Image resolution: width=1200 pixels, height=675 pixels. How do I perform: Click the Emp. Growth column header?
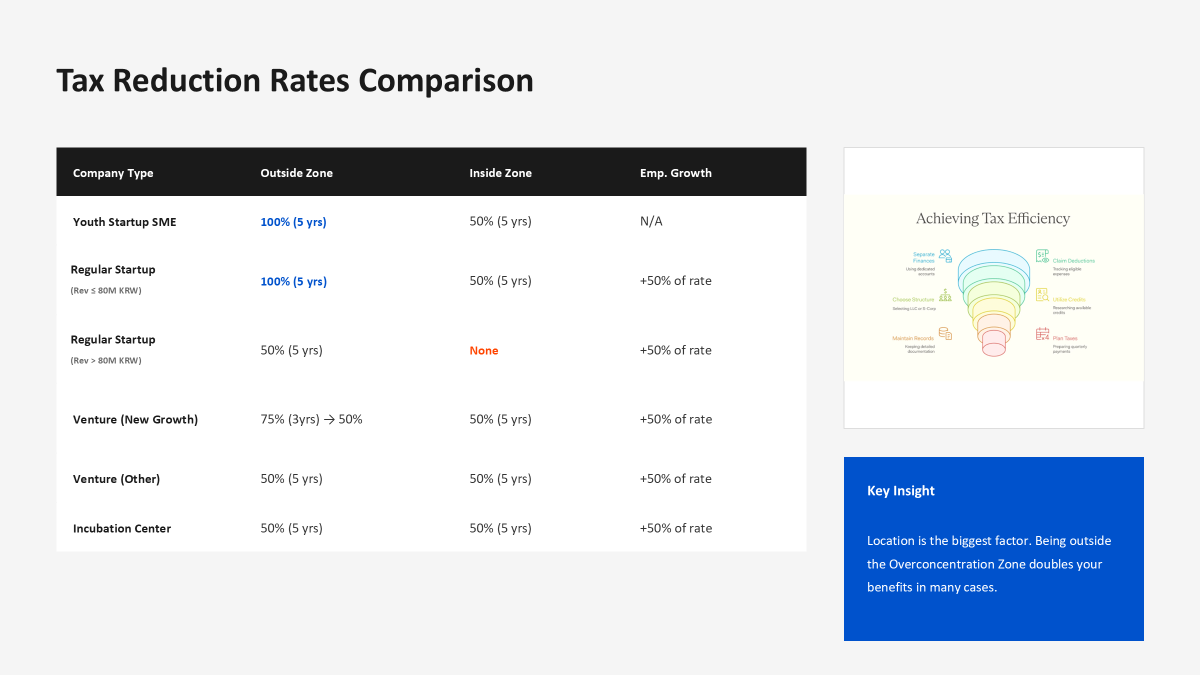pyautogui.click(x=675, y=173)
